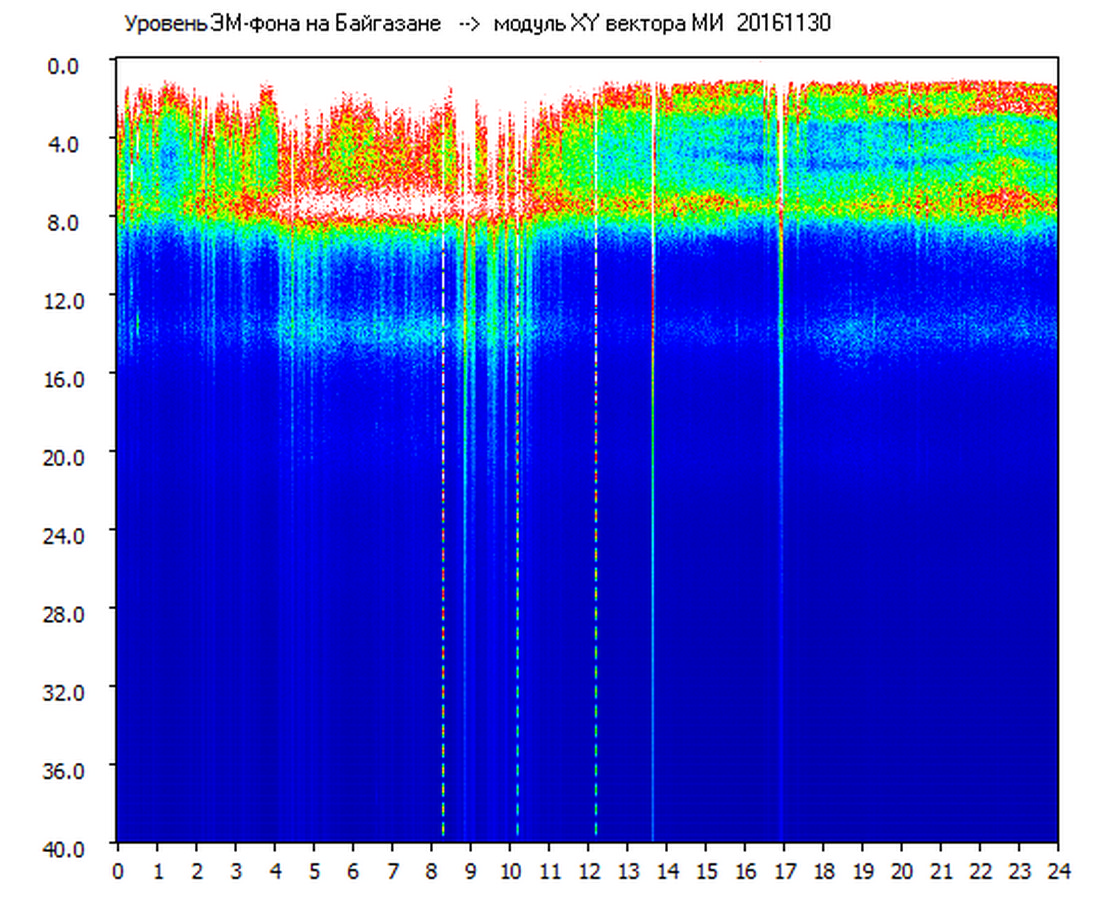Click the dashed vertical marker near hour 8.3
Screen dimensions: 1096x900
pos(443,600)
